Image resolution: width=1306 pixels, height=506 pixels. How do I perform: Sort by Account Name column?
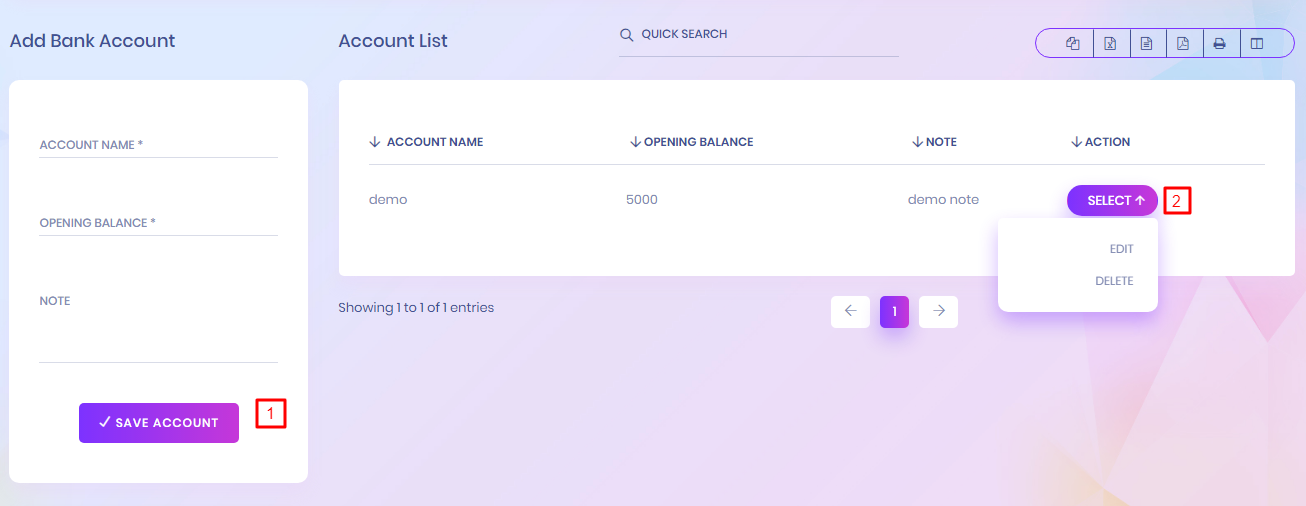(434, 142)
